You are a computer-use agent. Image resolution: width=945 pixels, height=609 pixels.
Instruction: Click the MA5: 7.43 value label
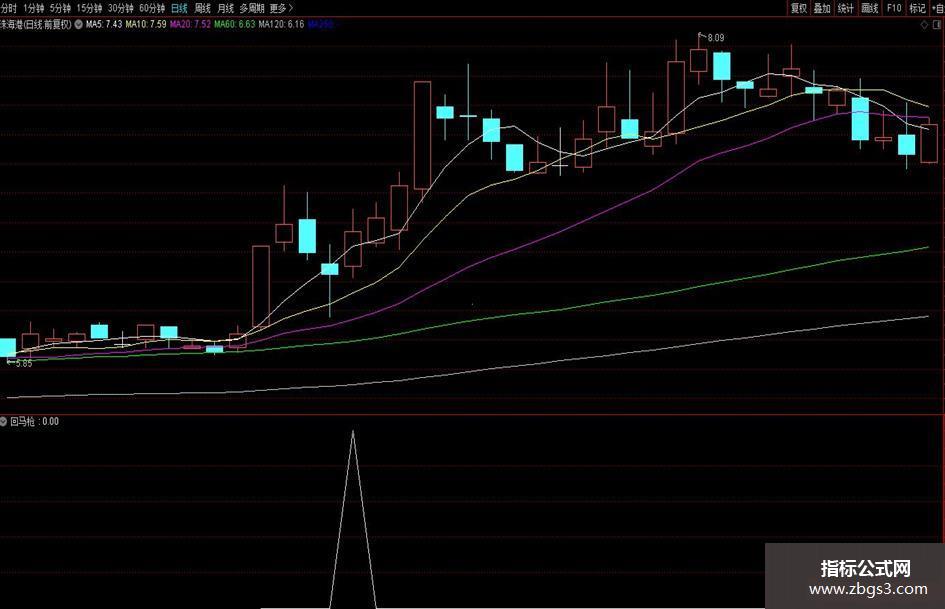[104, 25]
